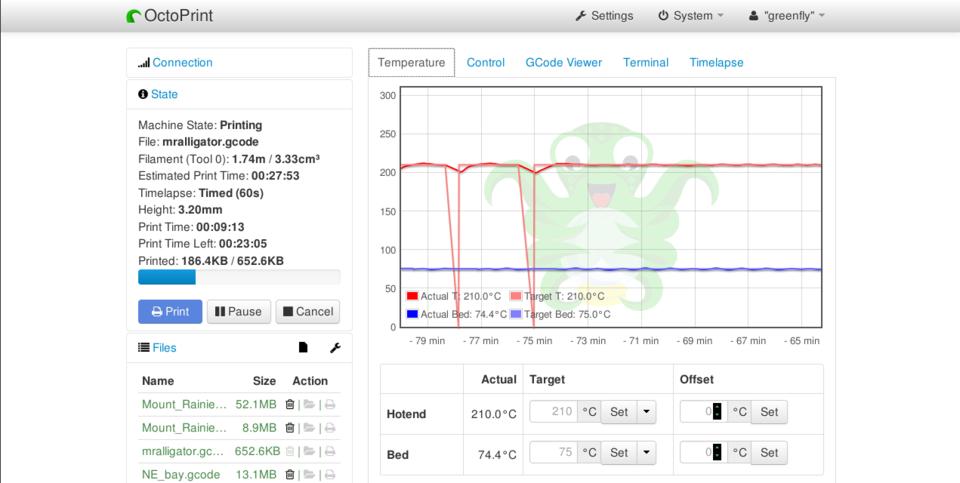
Task: Delete the first Mount_Rainier file via trash icon
Action: 290,404
